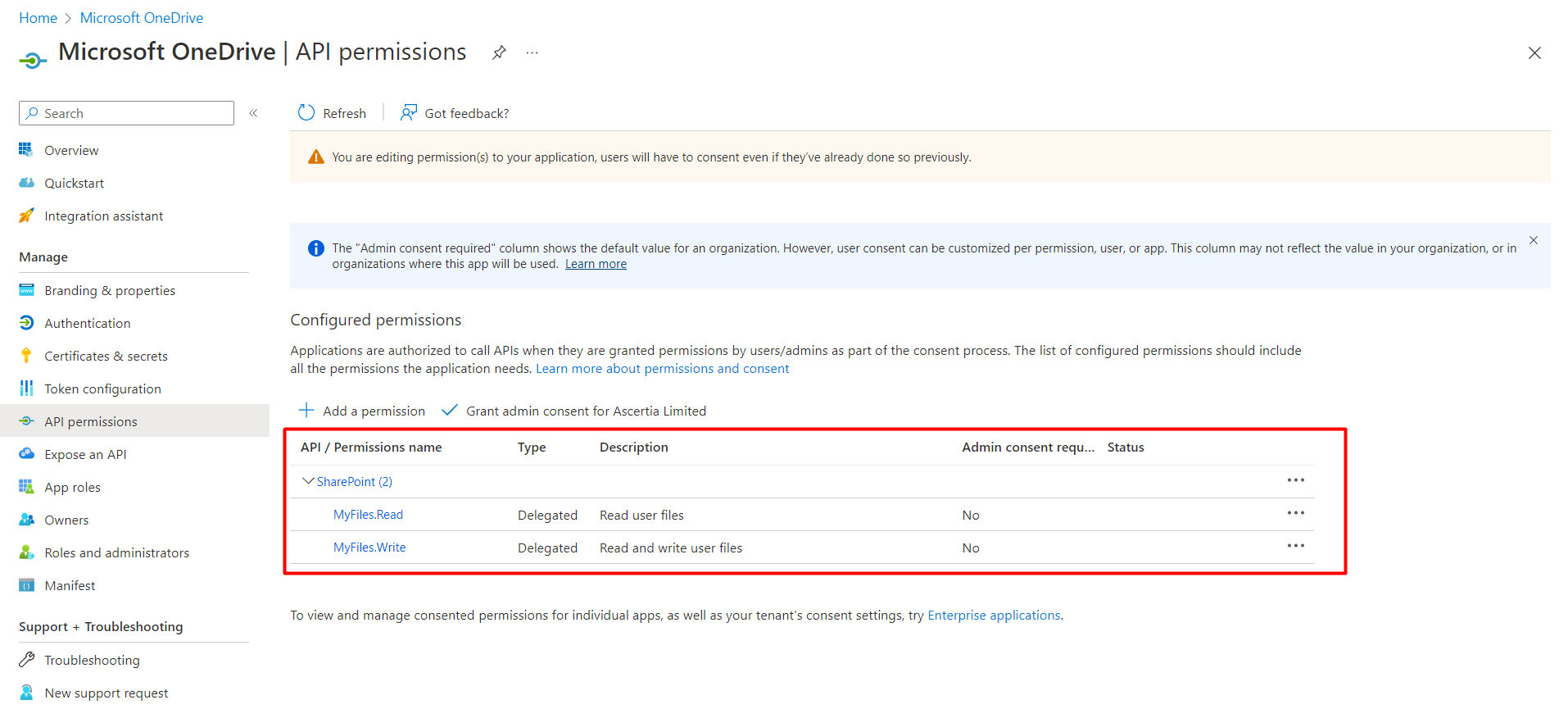Image resolution: width=1568 pixels, height=718 pixels.
Task: Open the ellipsis menu beside the page title
Action: pos(532,52)
